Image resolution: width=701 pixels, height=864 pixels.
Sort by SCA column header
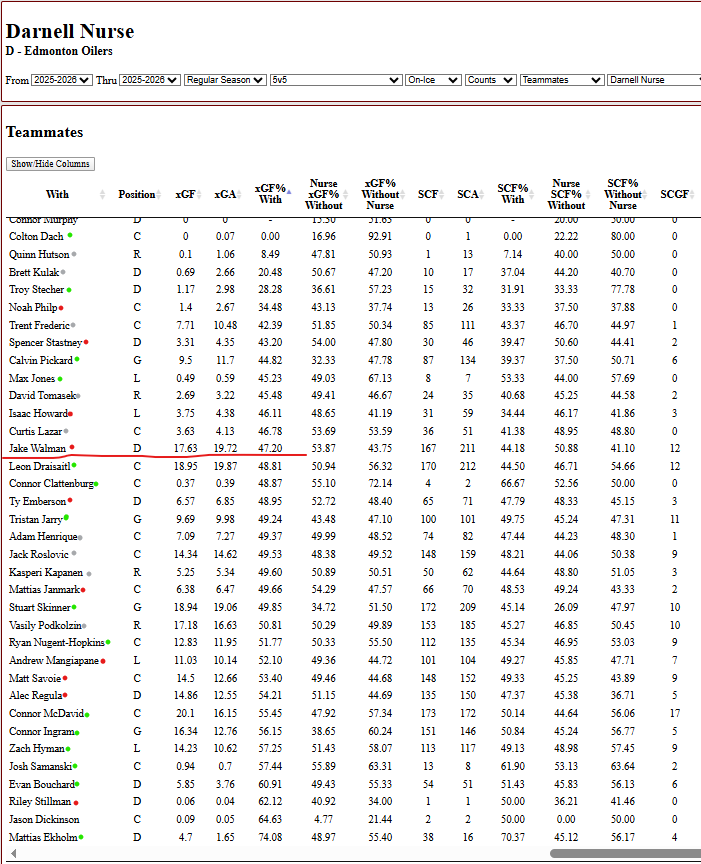pyautogui.click(x=467, y=194)
